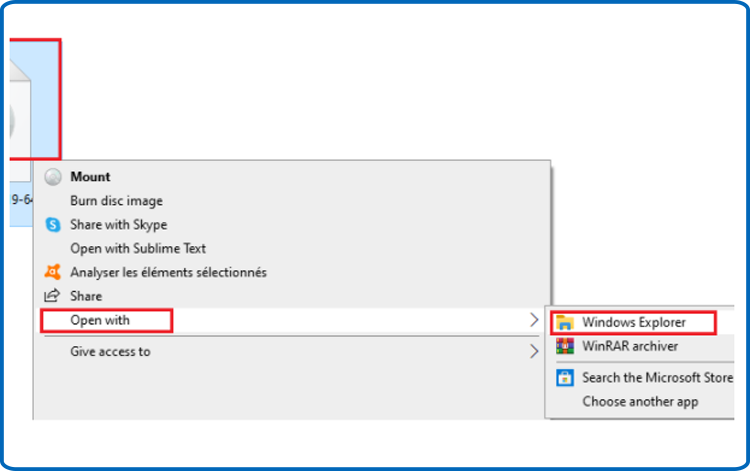Click the Avast antivirus icon
This screenshot has height=471, width=750.
pos(53,272)
